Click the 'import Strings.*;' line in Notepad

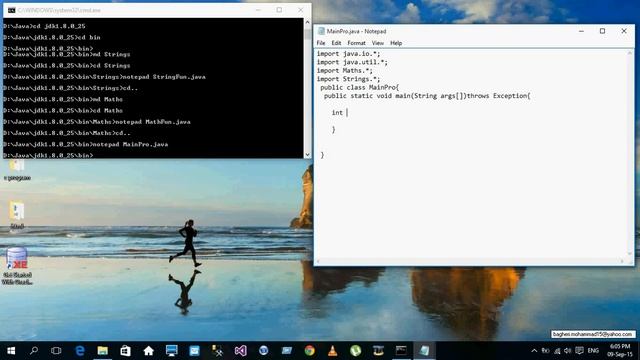point(348,79)
